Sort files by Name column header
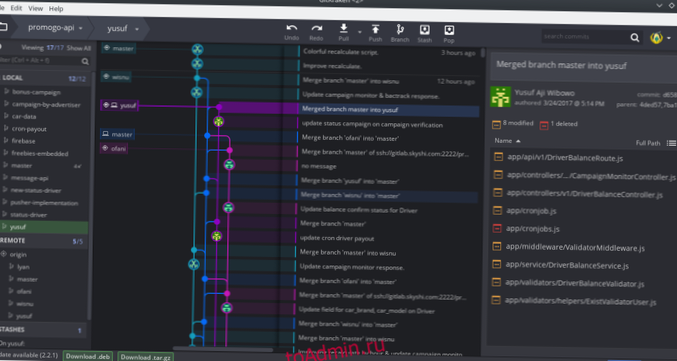This screenshot has height=361, width=677. pos(507,141)
